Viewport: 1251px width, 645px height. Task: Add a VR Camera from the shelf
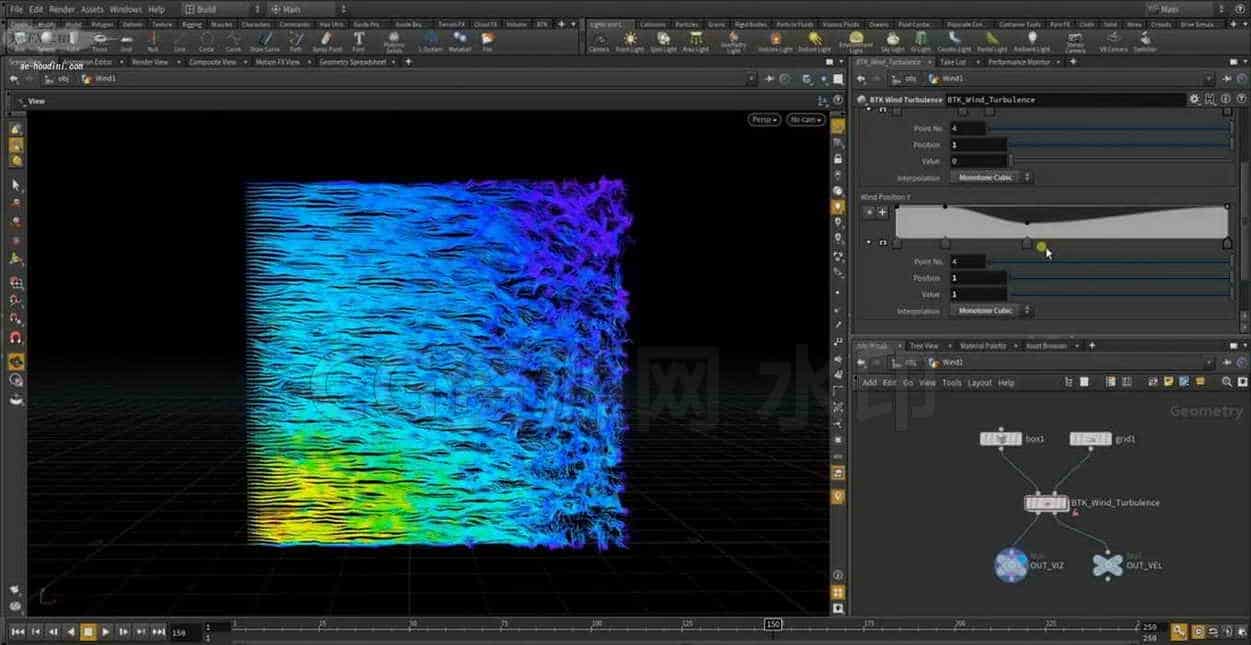(x=1113, y=41)
